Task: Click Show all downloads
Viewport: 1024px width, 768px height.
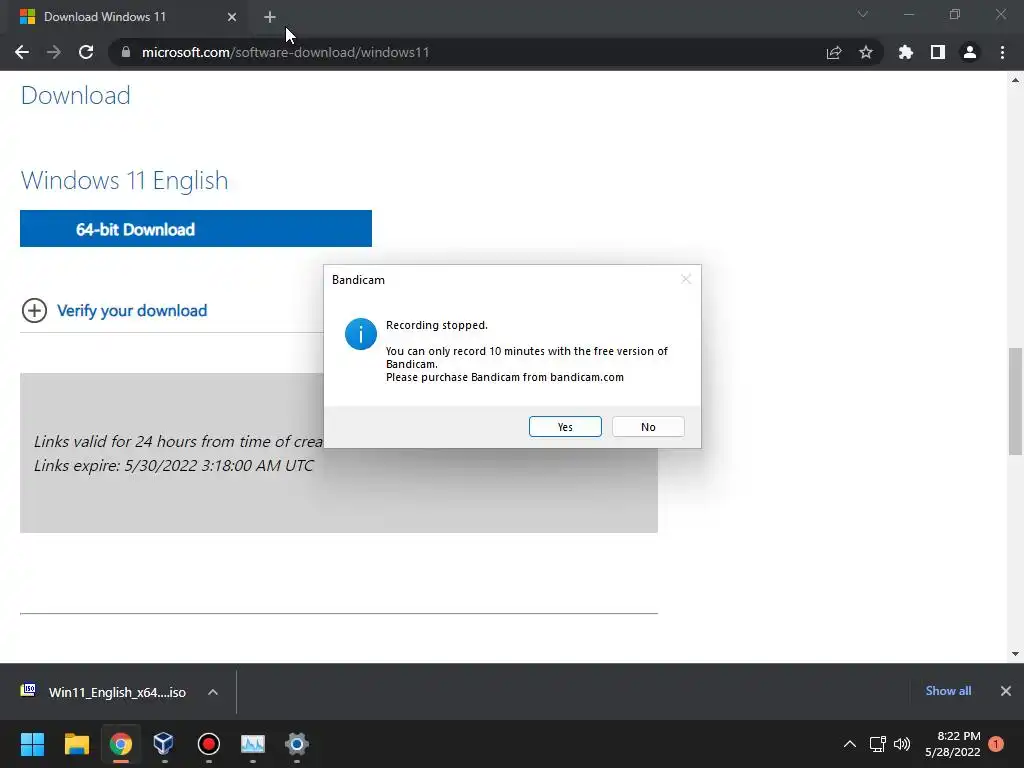Action: [x=948, y=691]
